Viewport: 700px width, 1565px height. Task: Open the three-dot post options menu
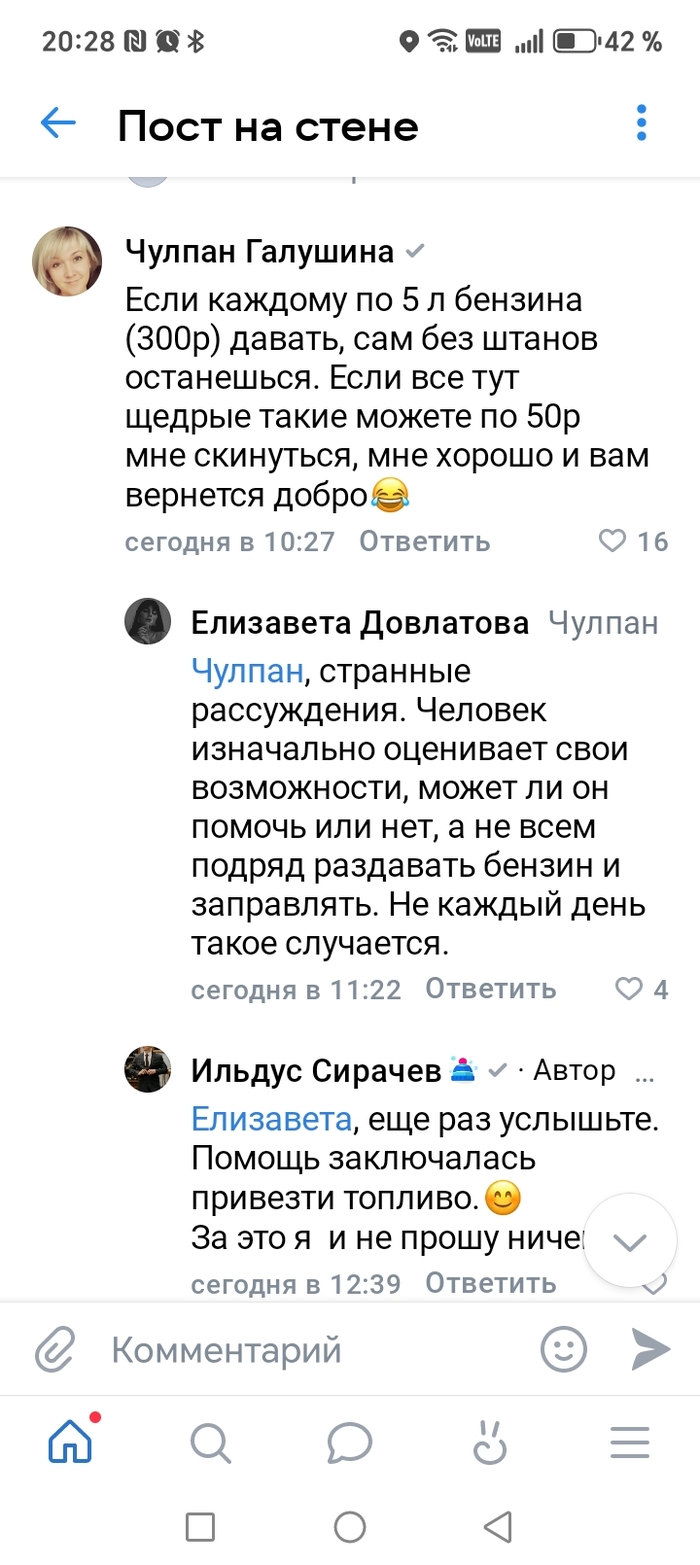(x=642, y=124)
